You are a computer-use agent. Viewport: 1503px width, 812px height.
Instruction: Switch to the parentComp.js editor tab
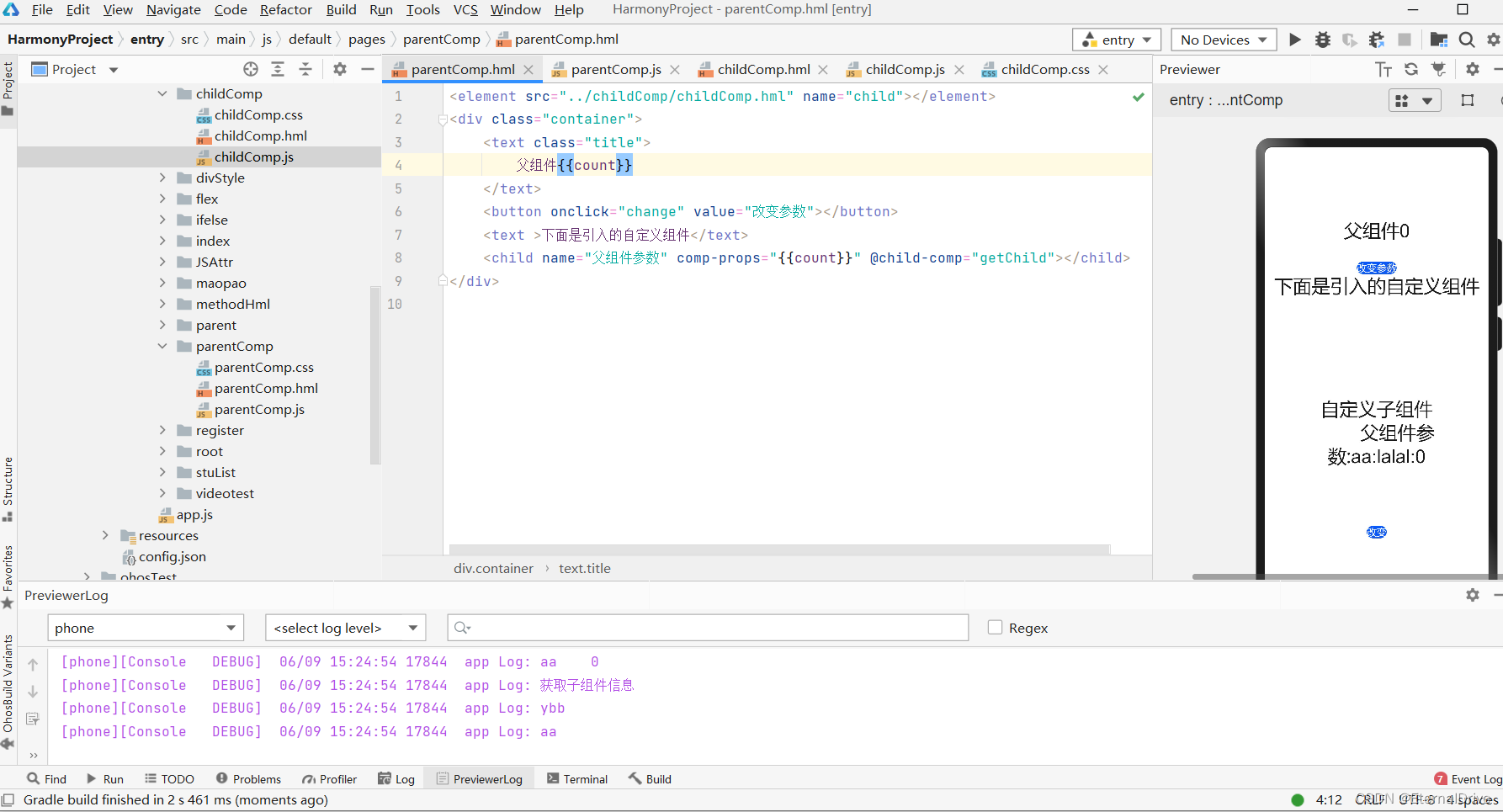615,69
